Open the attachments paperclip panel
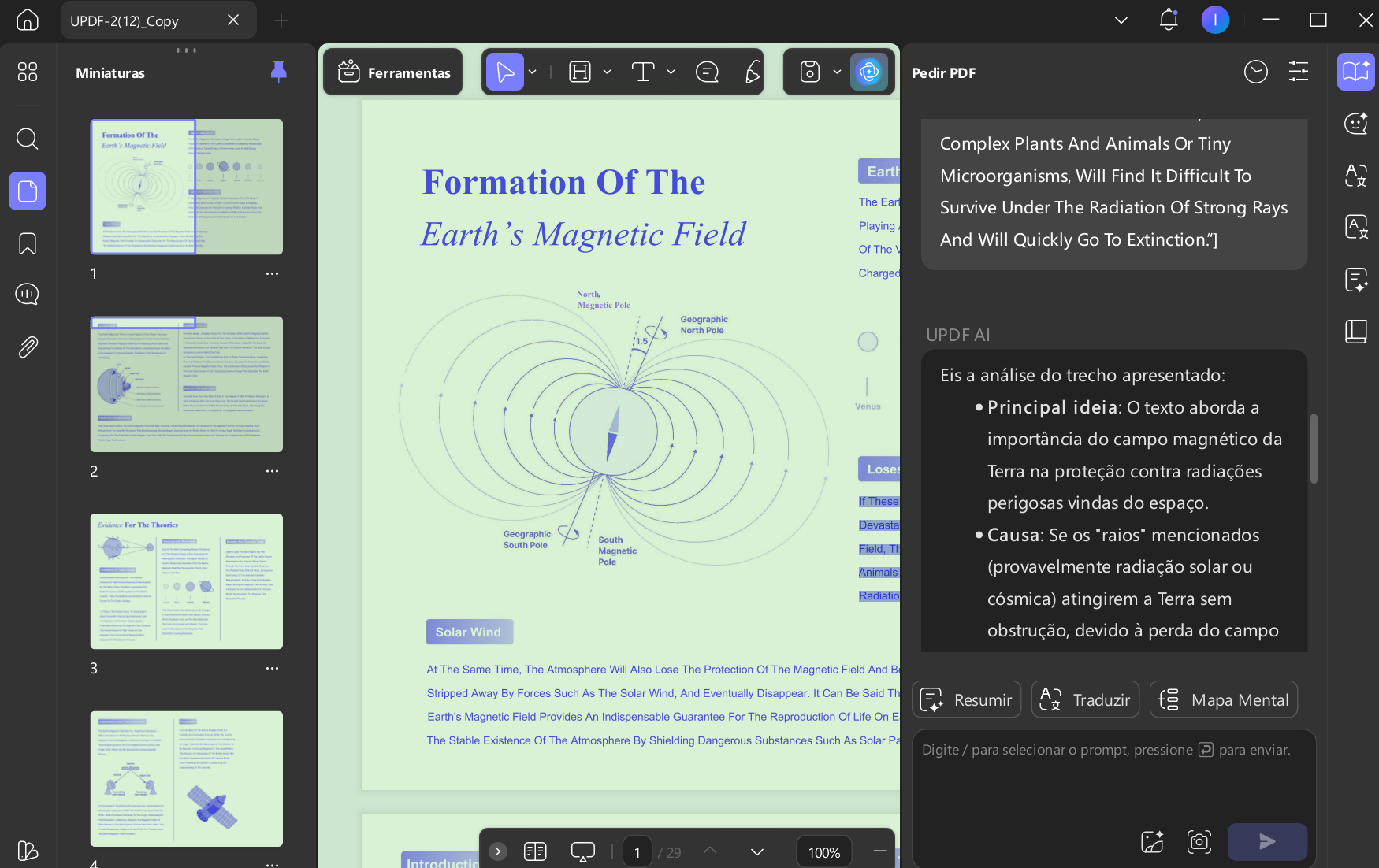1379x868 pixels. click(28, 347)
